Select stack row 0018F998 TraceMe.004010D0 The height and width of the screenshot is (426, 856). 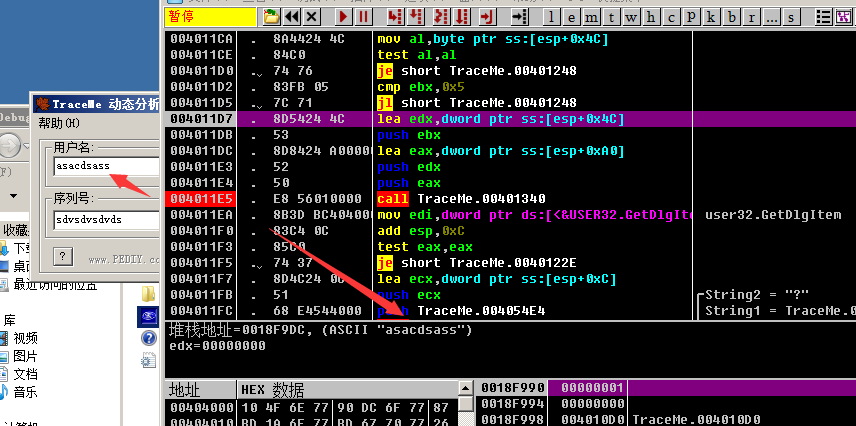[x=666, y=419]
